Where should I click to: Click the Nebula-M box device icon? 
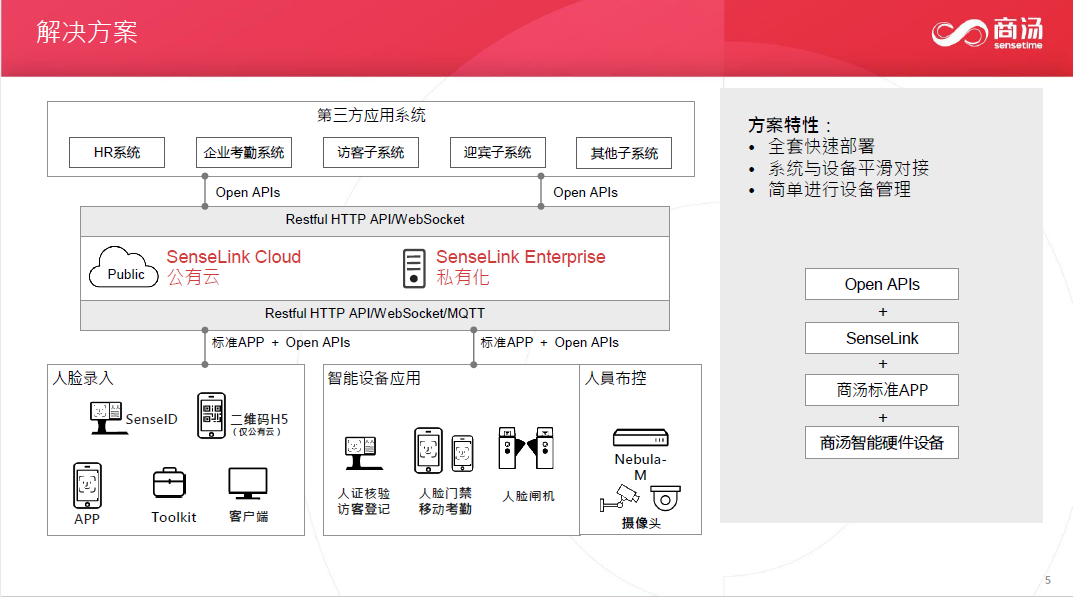[641, 437]
